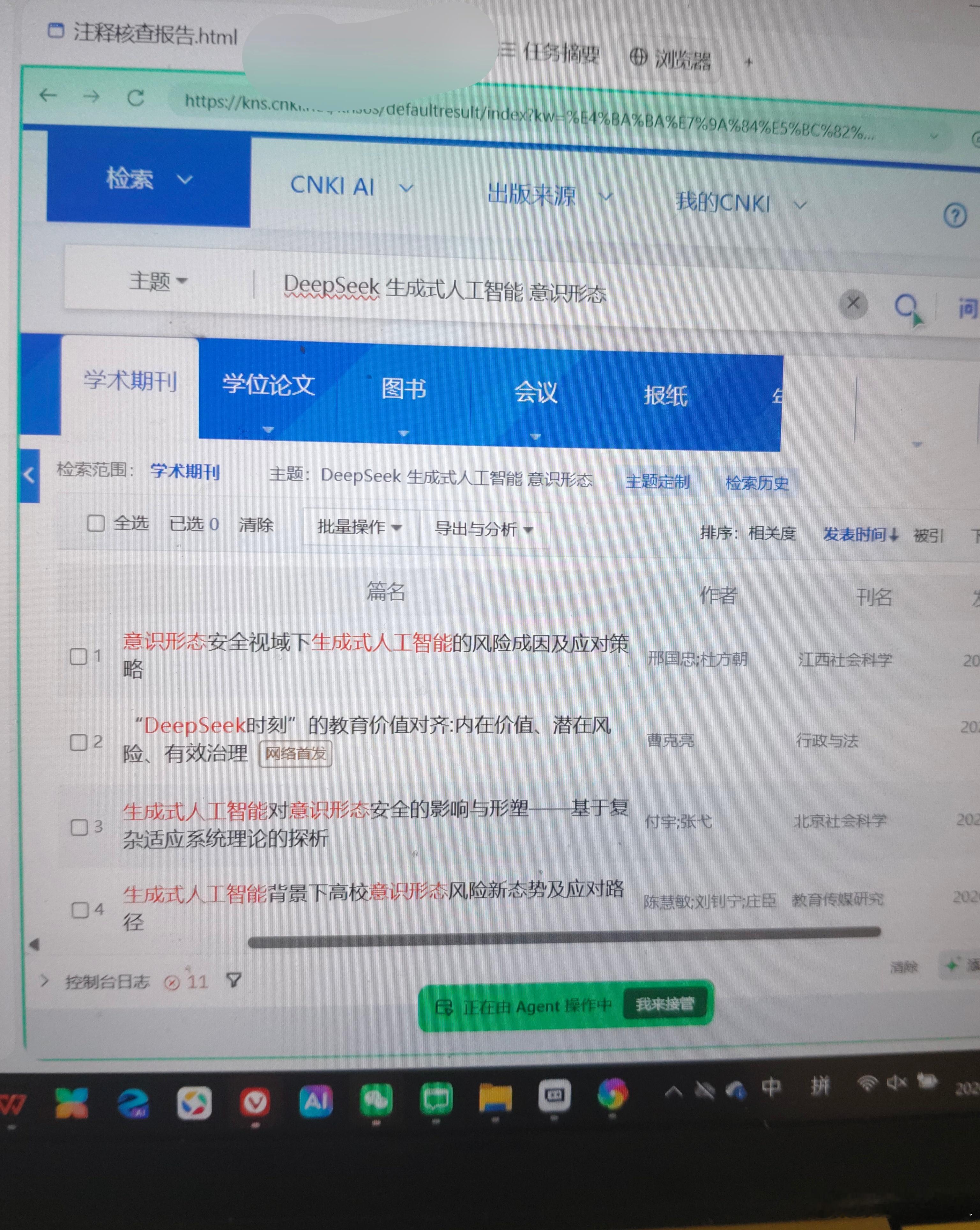980x1230 pixels.
Task: Click the red error count icon in console bar
Action: tap(172, 982)
